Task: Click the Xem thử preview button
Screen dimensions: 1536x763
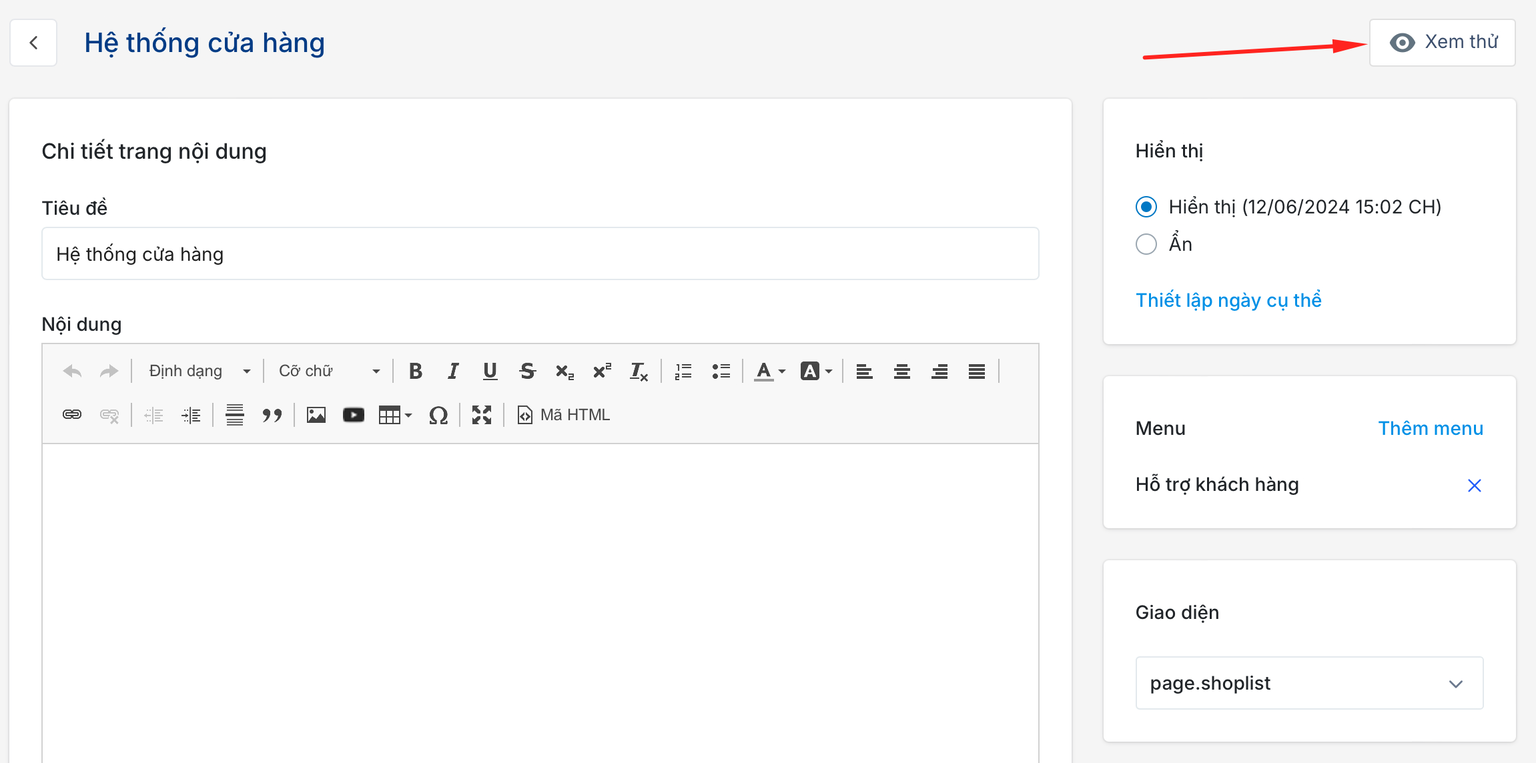Action: tap(1442, 42)
